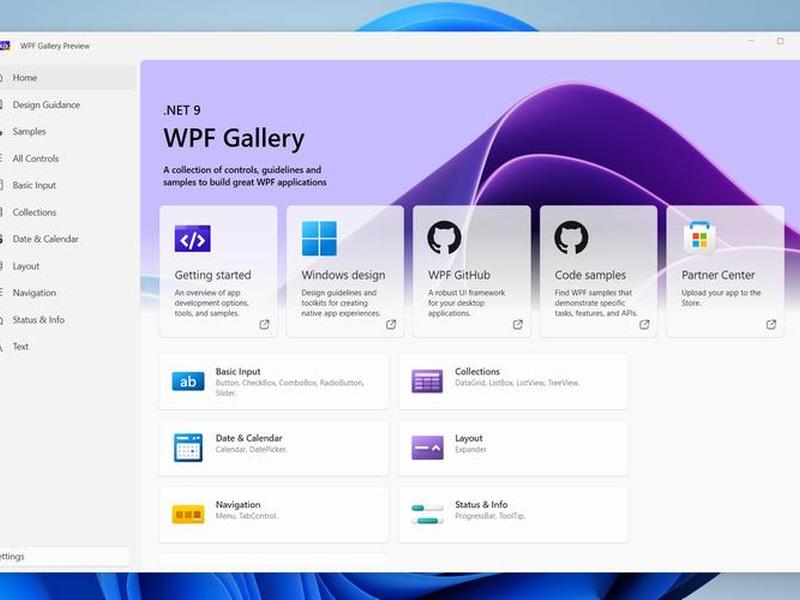This screenshot has width=800, height=600.
Task: Click 'Upload your app to the Store.' text
Action: coord(721,297)
